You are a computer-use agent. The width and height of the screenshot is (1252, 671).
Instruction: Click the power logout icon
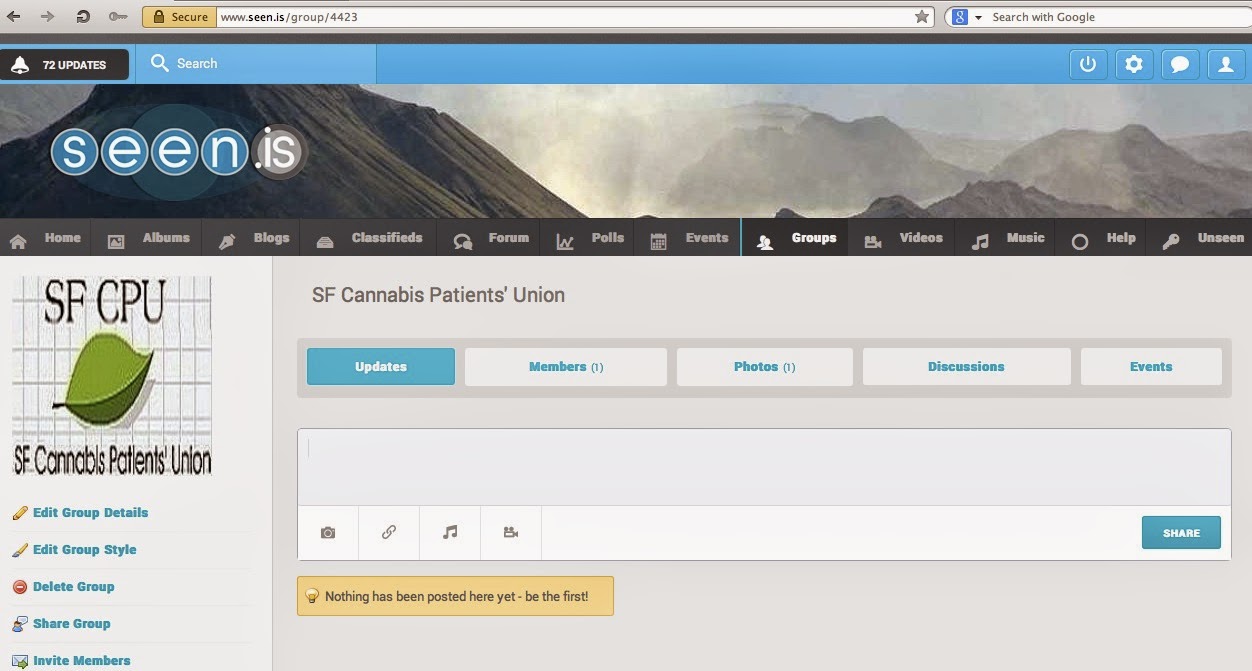click(x=1088, y=64)
